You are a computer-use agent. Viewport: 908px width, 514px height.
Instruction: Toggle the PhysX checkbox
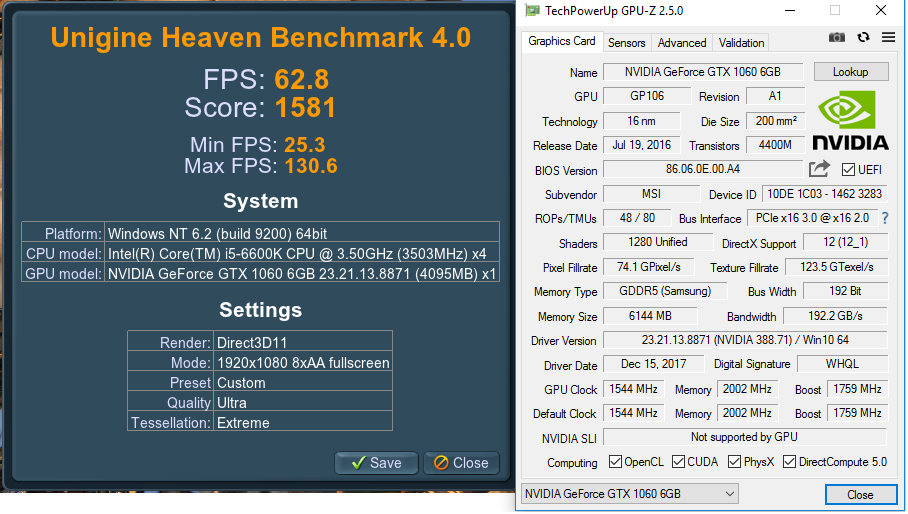[736, 462]
